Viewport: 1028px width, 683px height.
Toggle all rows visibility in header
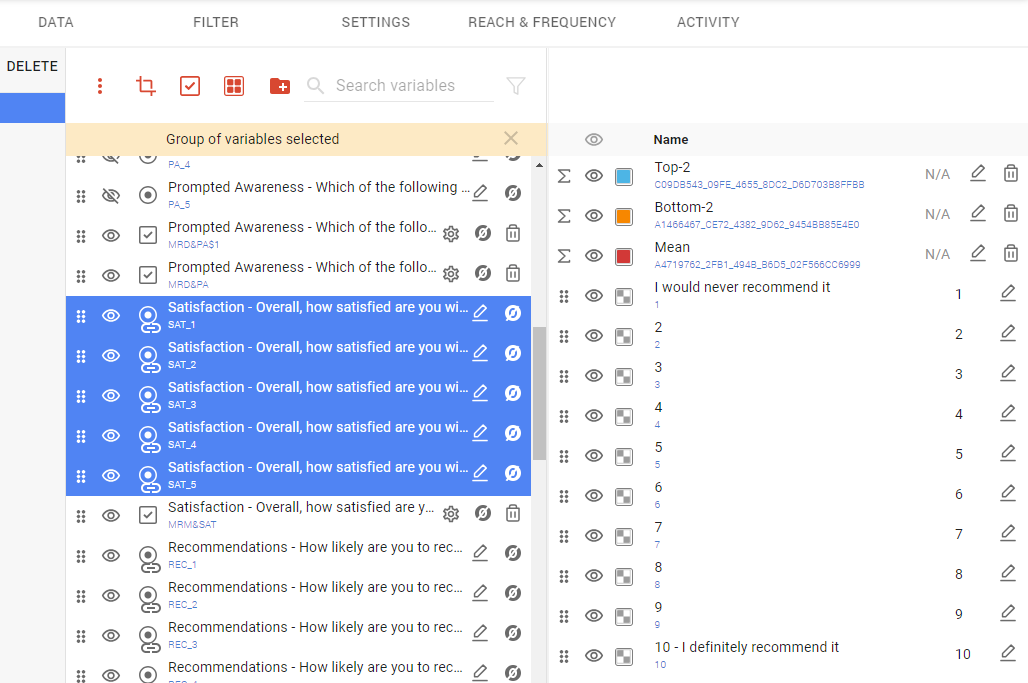click(594, 140)
